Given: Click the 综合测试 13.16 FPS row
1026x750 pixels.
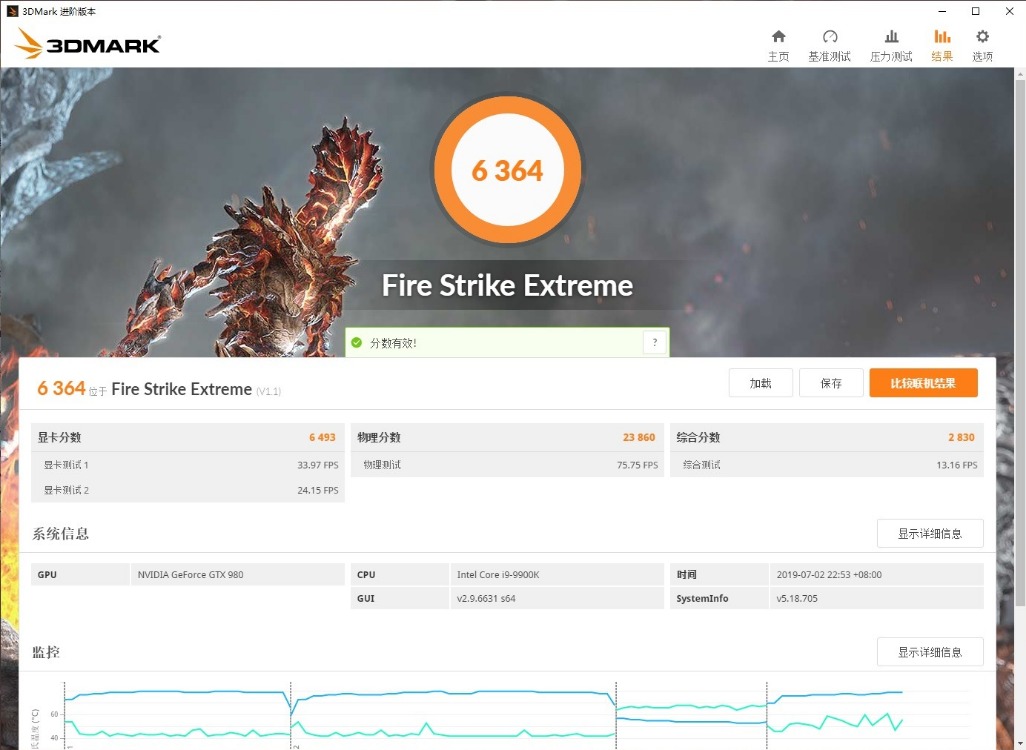Looking at the screenshot, I should pos(826,465).
